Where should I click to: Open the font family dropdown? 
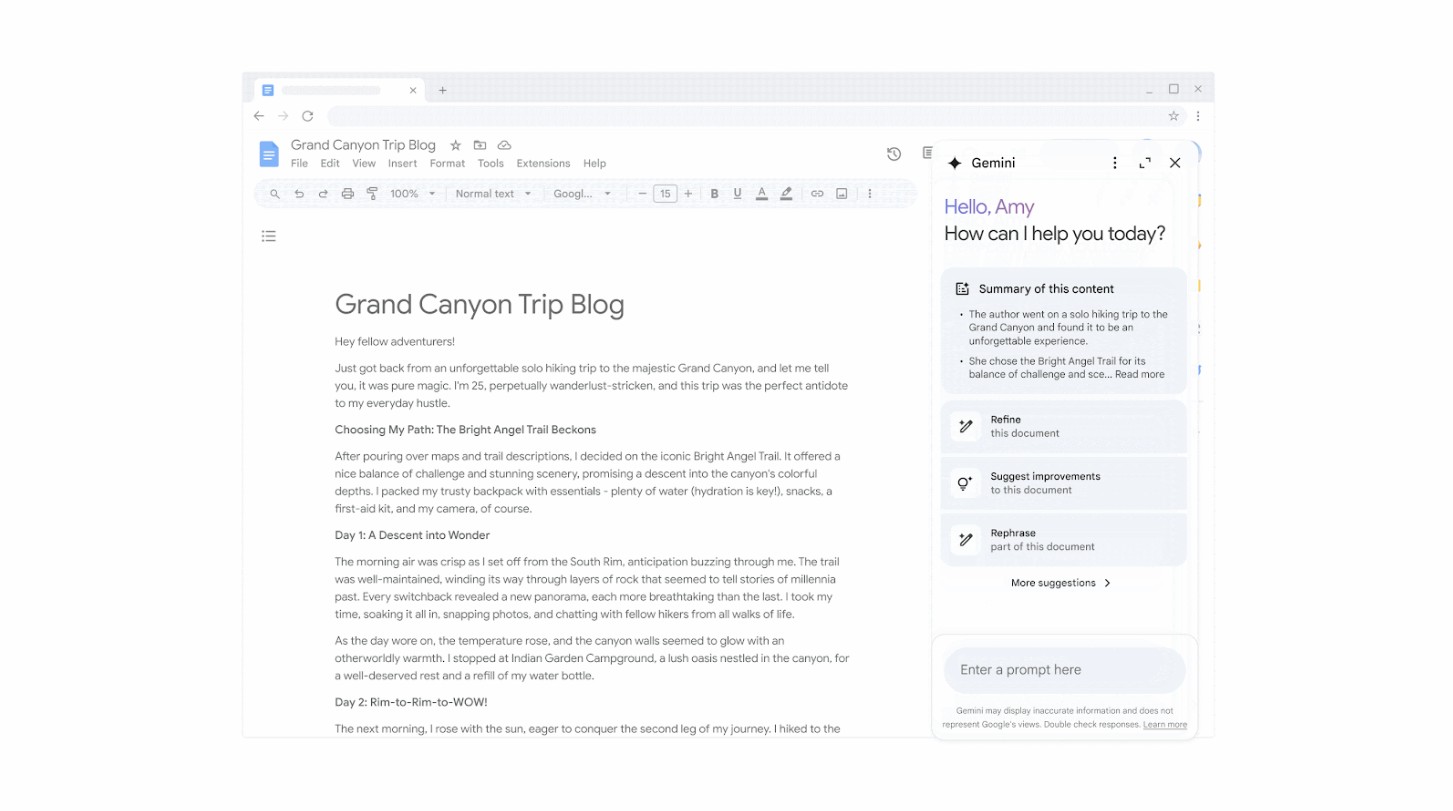pos(582,194)
